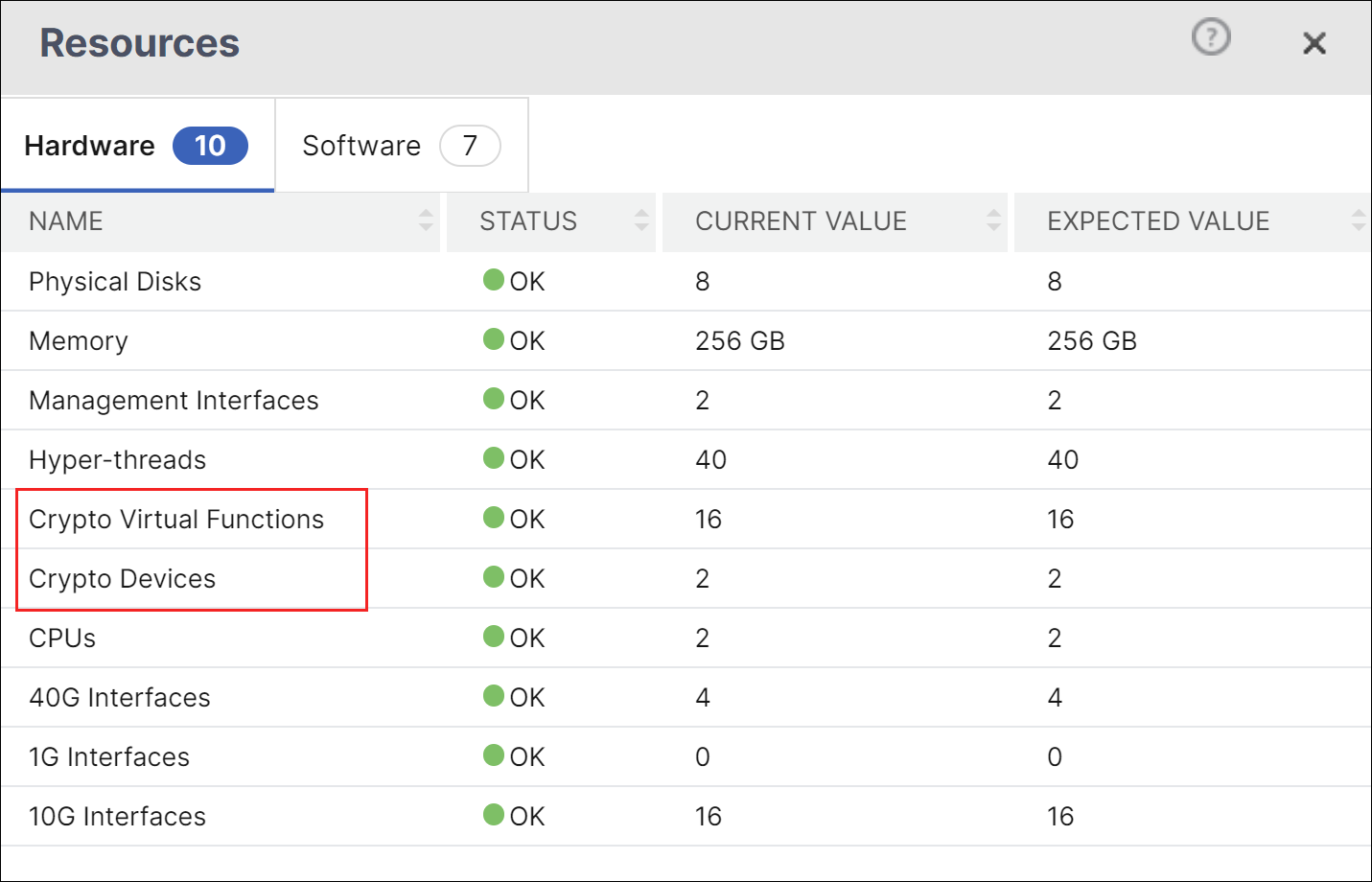Click the green status dot for CPUs
1372x882 pixels.
point(494,637)
